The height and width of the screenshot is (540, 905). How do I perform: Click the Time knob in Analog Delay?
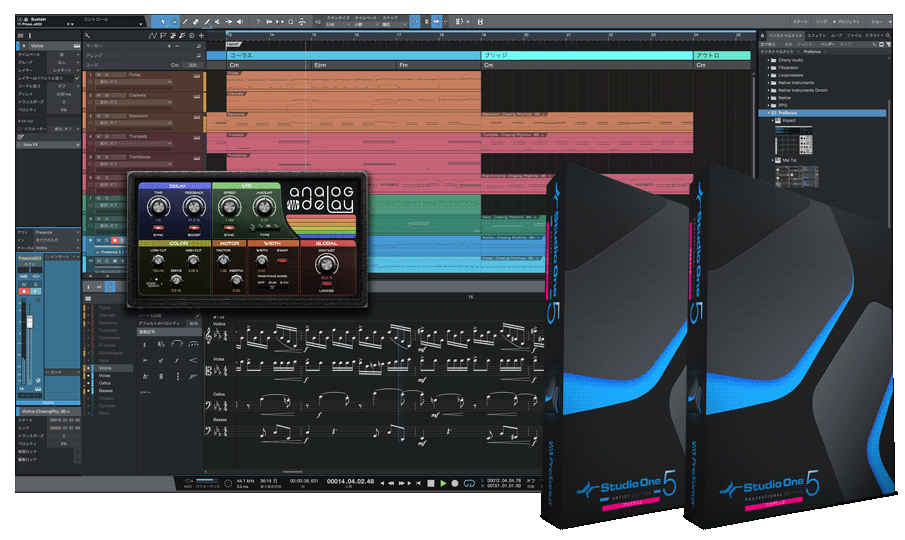click(158, 206)
